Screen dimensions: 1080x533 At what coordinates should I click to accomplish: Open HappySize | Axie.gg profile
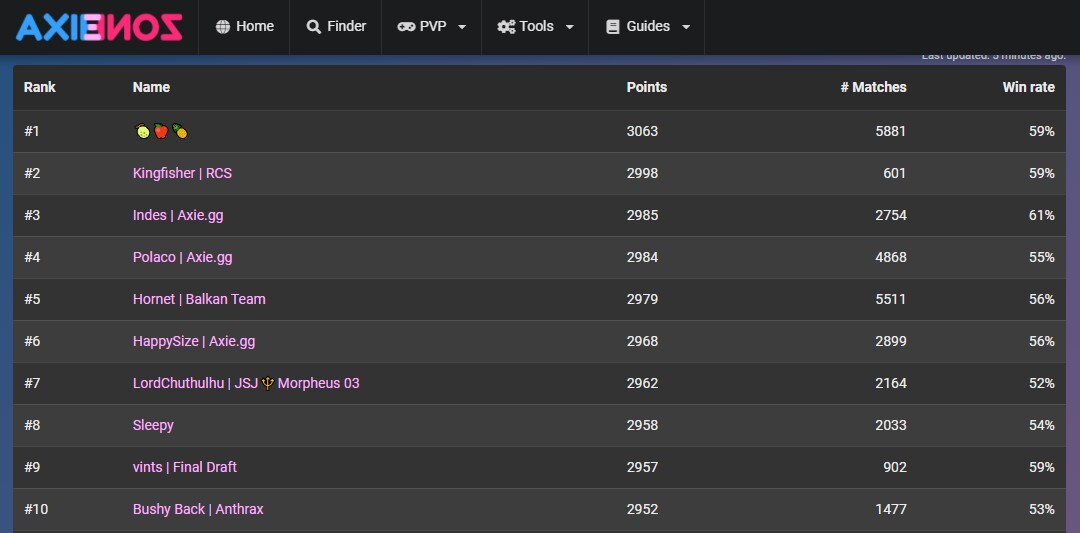point(194,342)
